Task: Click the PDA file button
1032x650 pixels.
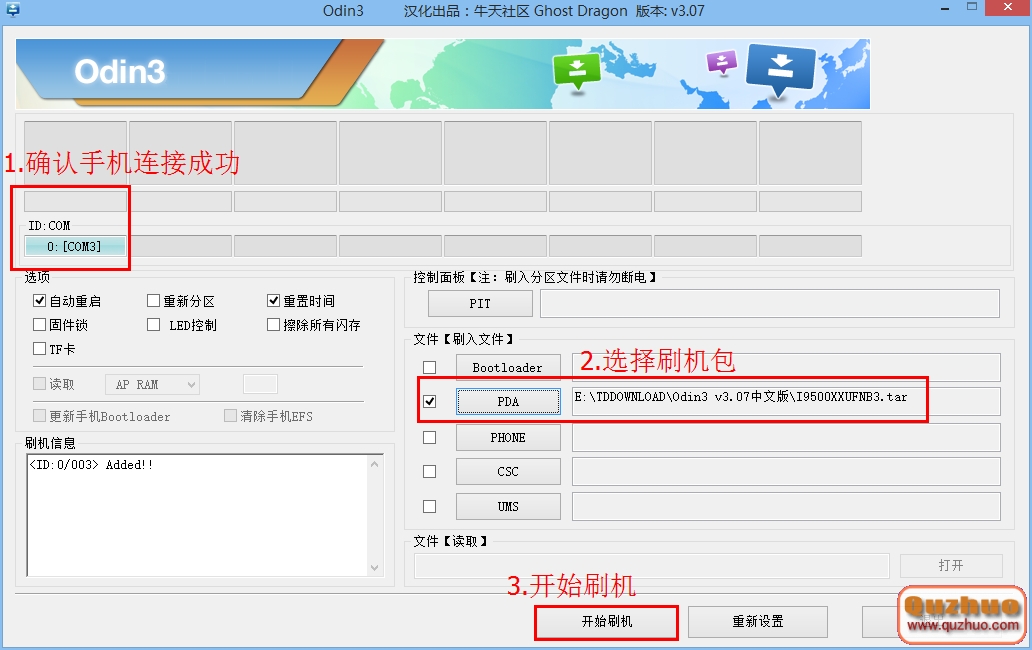Action: 508,401
